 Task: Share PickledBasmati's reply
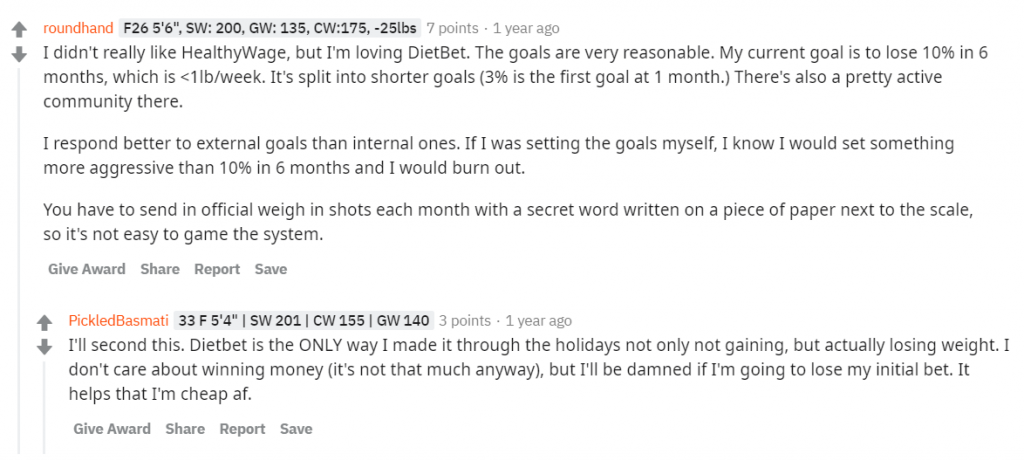click(x=185, y=429)
